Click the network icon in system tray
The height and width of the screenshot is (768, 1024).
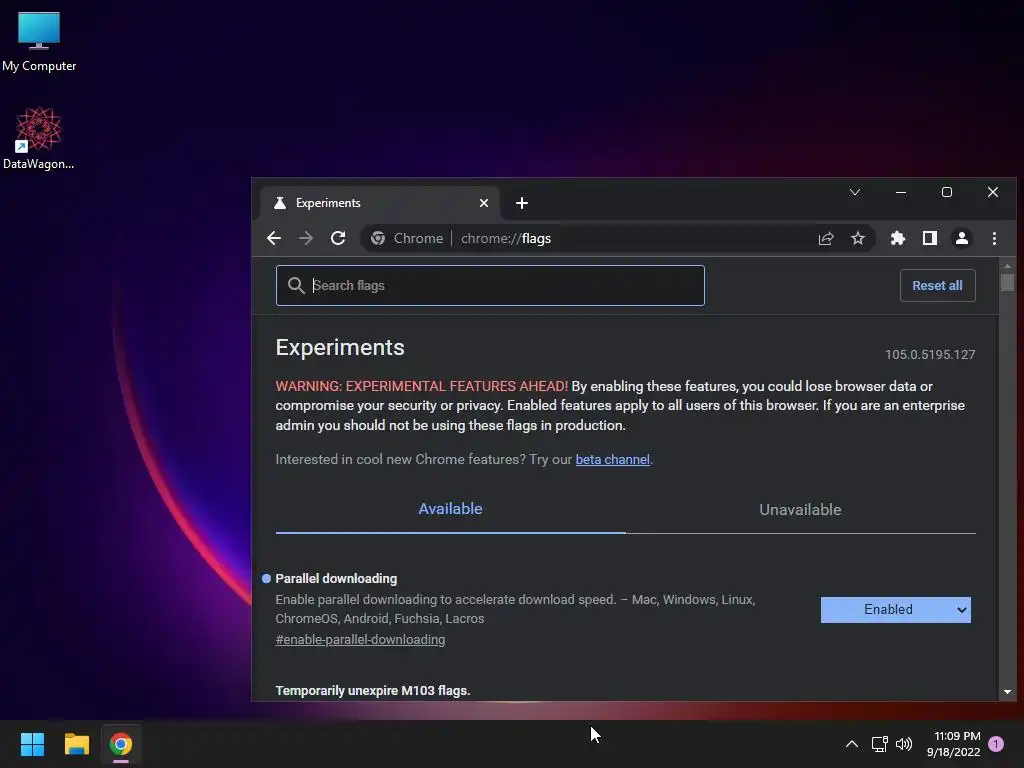pos(879,744)
